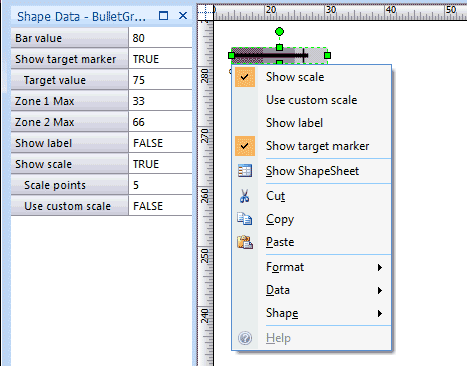Click the green rotation handle above shape
The width and height of the screenshot is (467, 366).
coord(279,32)
